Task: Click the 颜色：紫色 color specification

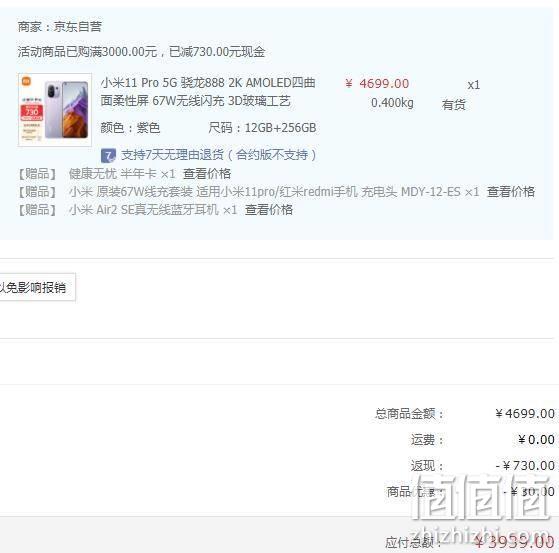Action: [x=130, y=128]
